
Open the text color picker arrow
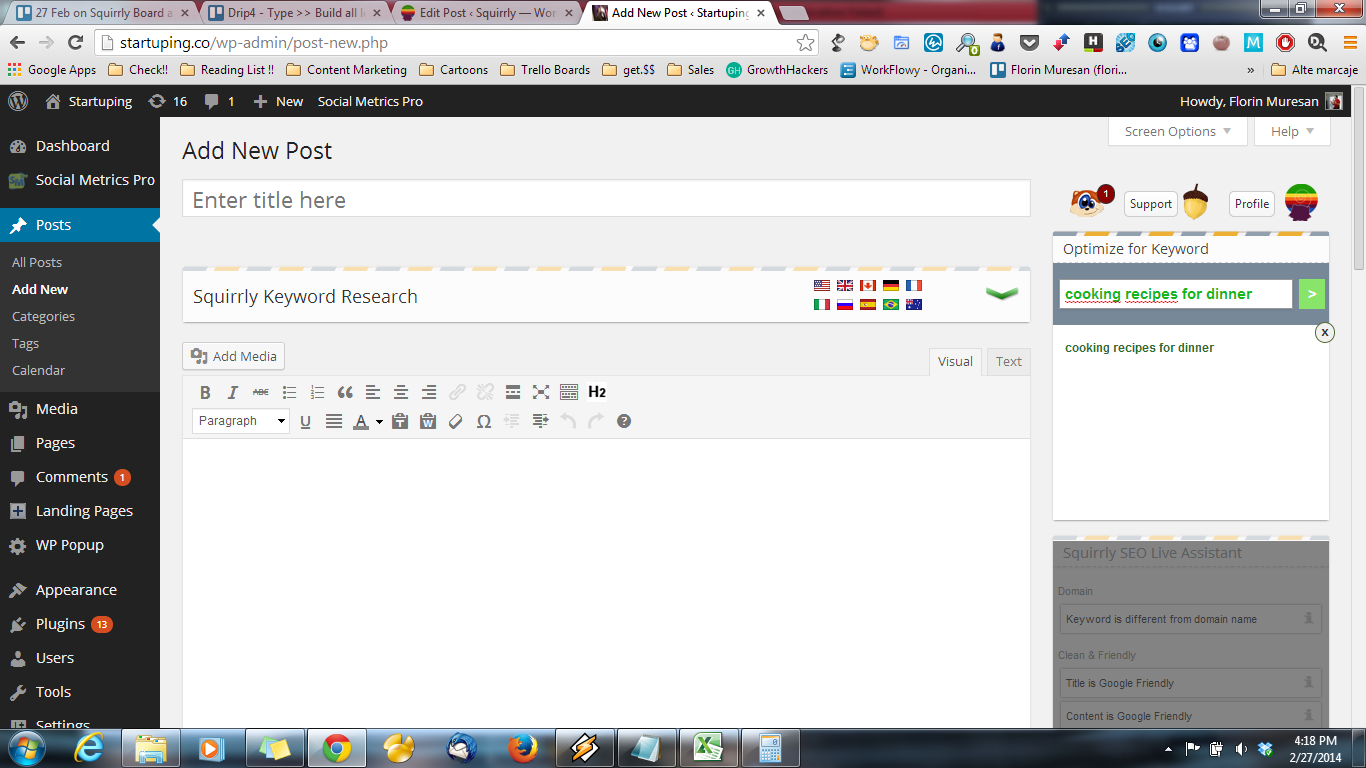point(380,422)
